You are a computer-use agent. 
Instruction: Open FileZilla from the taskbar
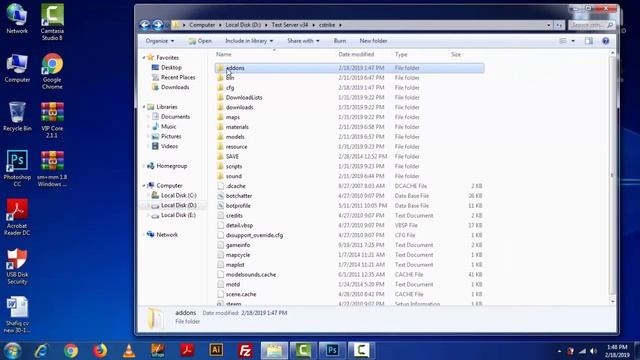point(245,351)
